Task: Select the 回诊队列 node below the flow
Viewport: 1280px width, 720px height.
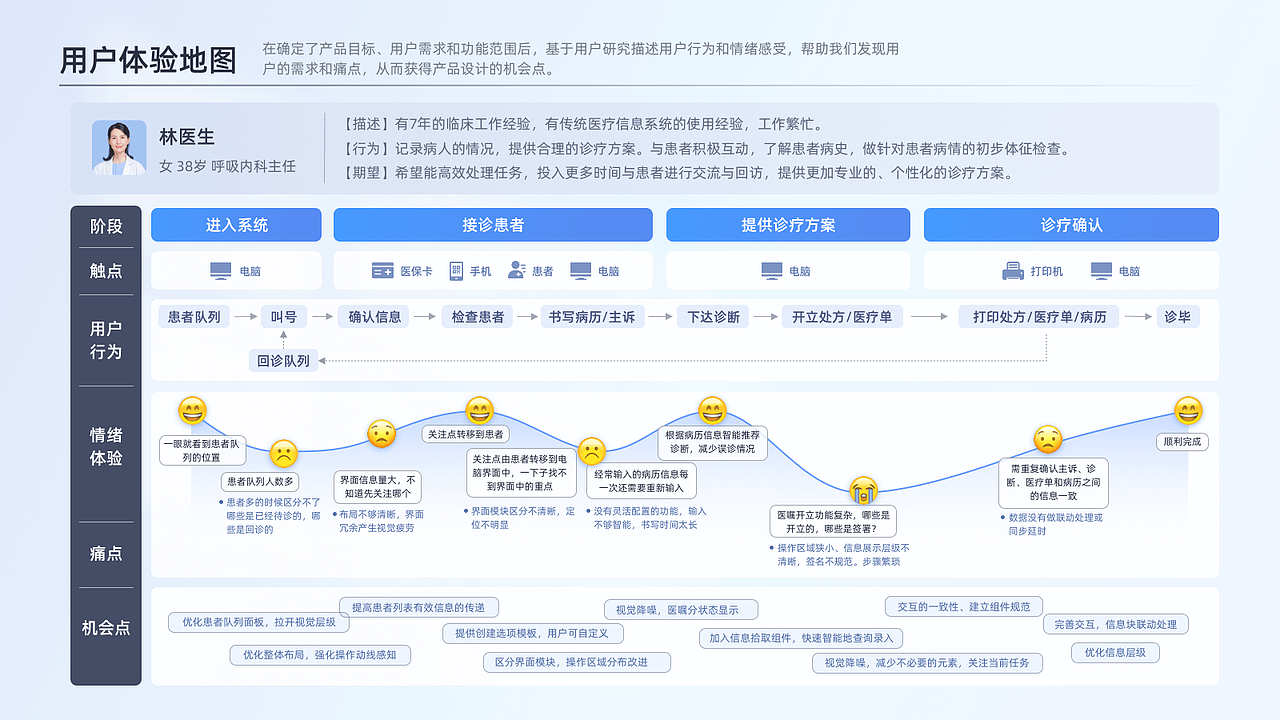Action: 284,360
